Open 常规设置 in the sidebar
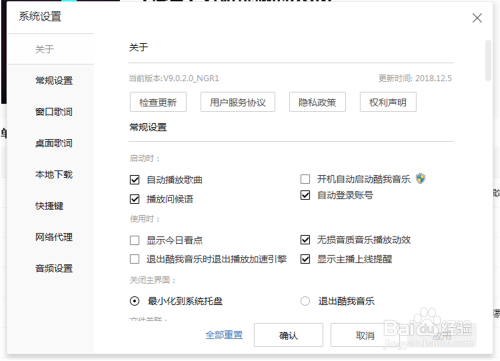Viewport: 500px width, 361px height. 54,81
